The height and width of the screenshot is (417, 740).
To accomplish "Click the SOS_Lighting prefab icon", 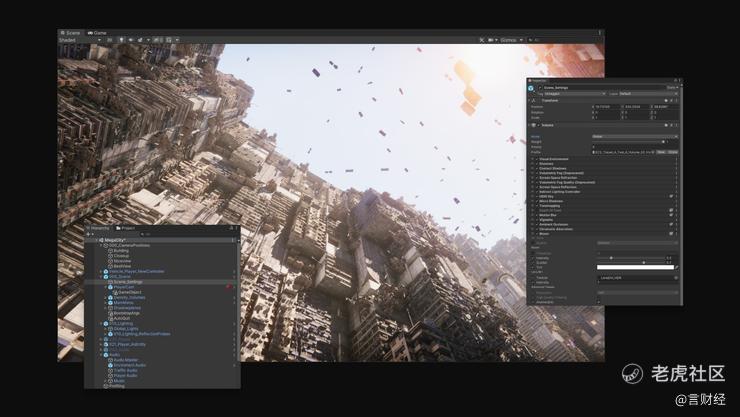I will pyautogui.click(x=105, y=323).
